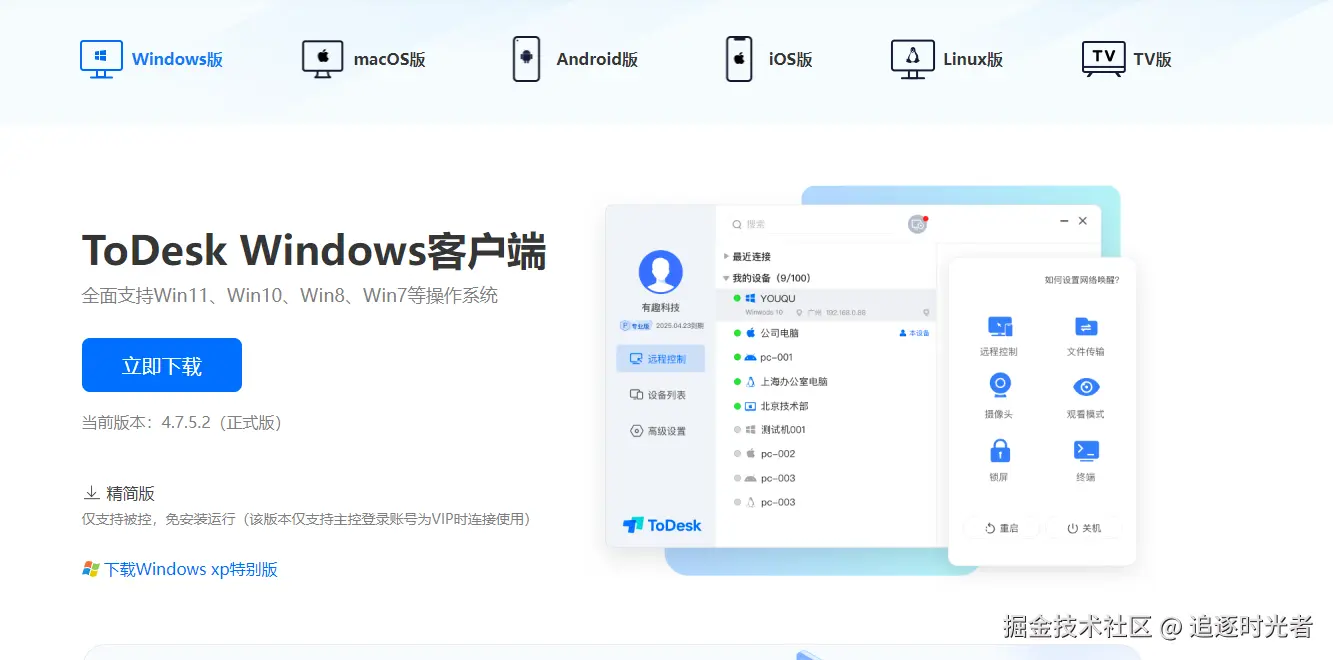Switch to the macOS版 tab
1333x660 pixels.
point(364,59)
